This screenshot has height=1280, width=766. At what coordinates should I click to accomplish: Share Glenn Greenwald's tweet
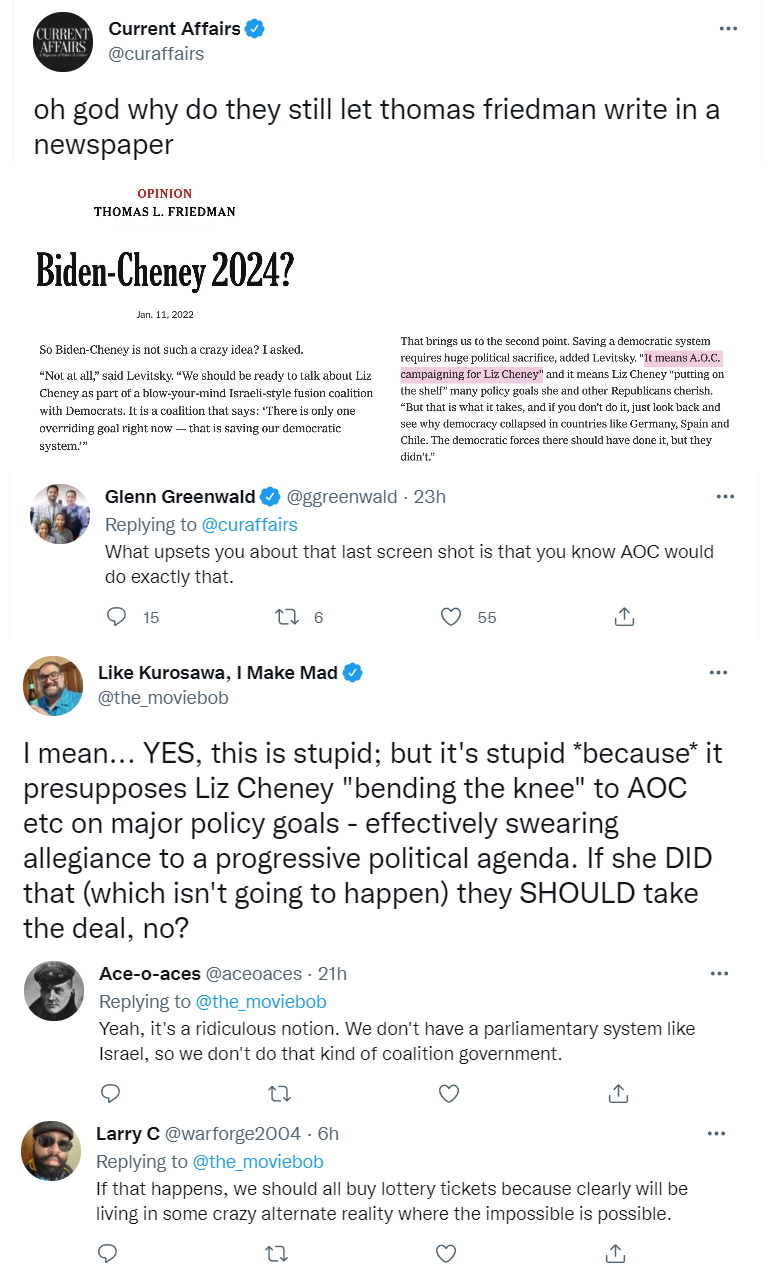click(x=624, y=617)
